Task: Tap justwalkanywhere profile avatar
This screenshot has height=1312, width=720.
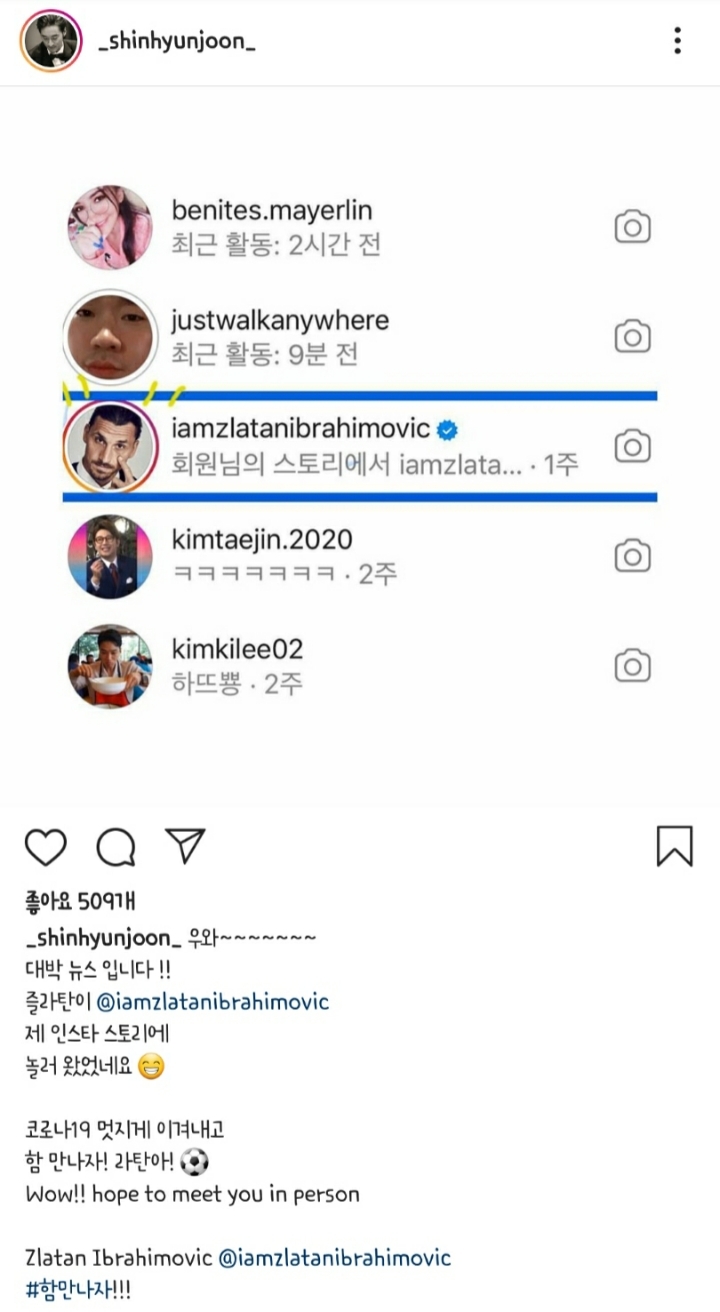Action: tap(110, 339)
